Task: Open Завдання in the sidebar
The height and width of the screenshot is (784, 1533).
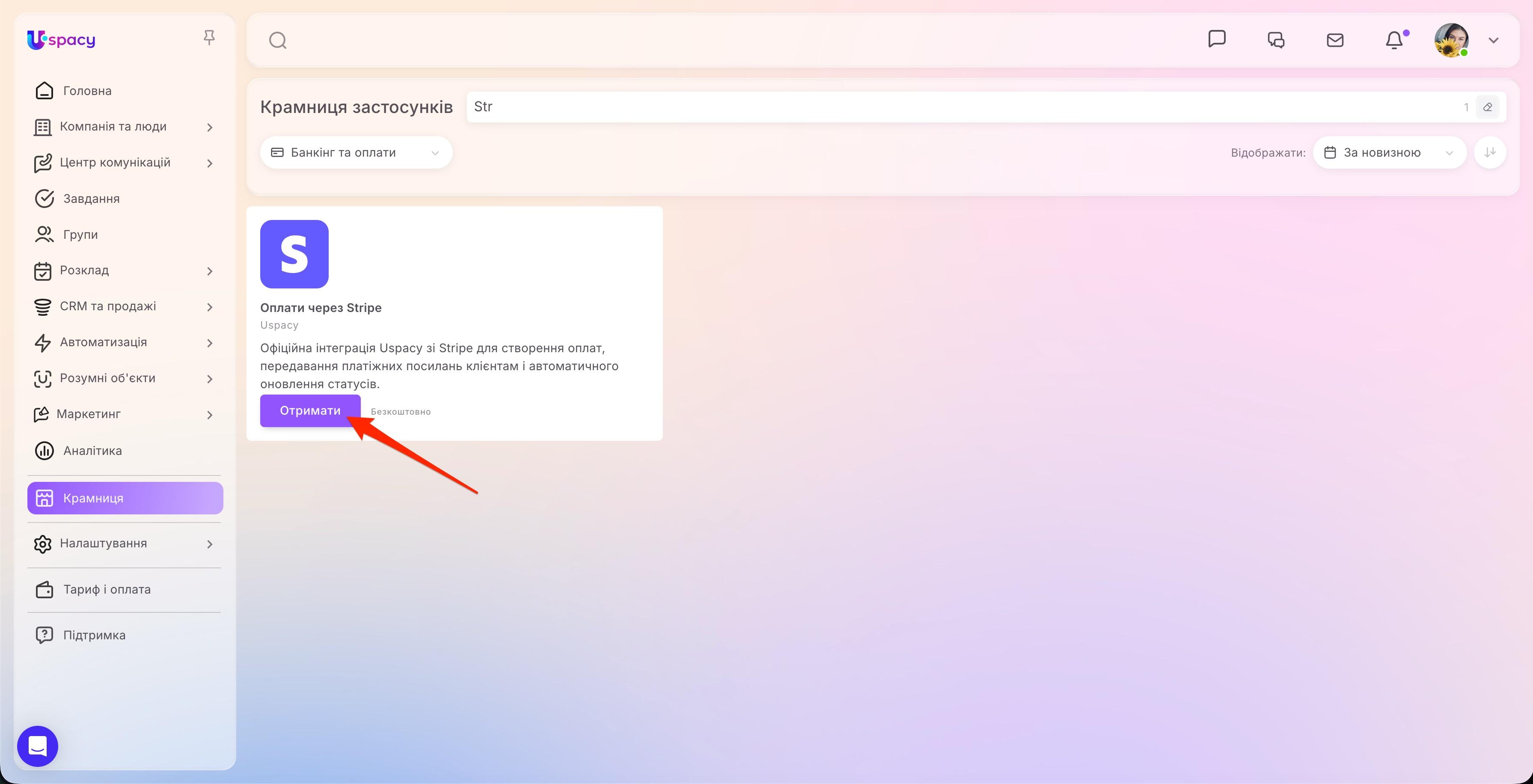Action: pos(125,199)
